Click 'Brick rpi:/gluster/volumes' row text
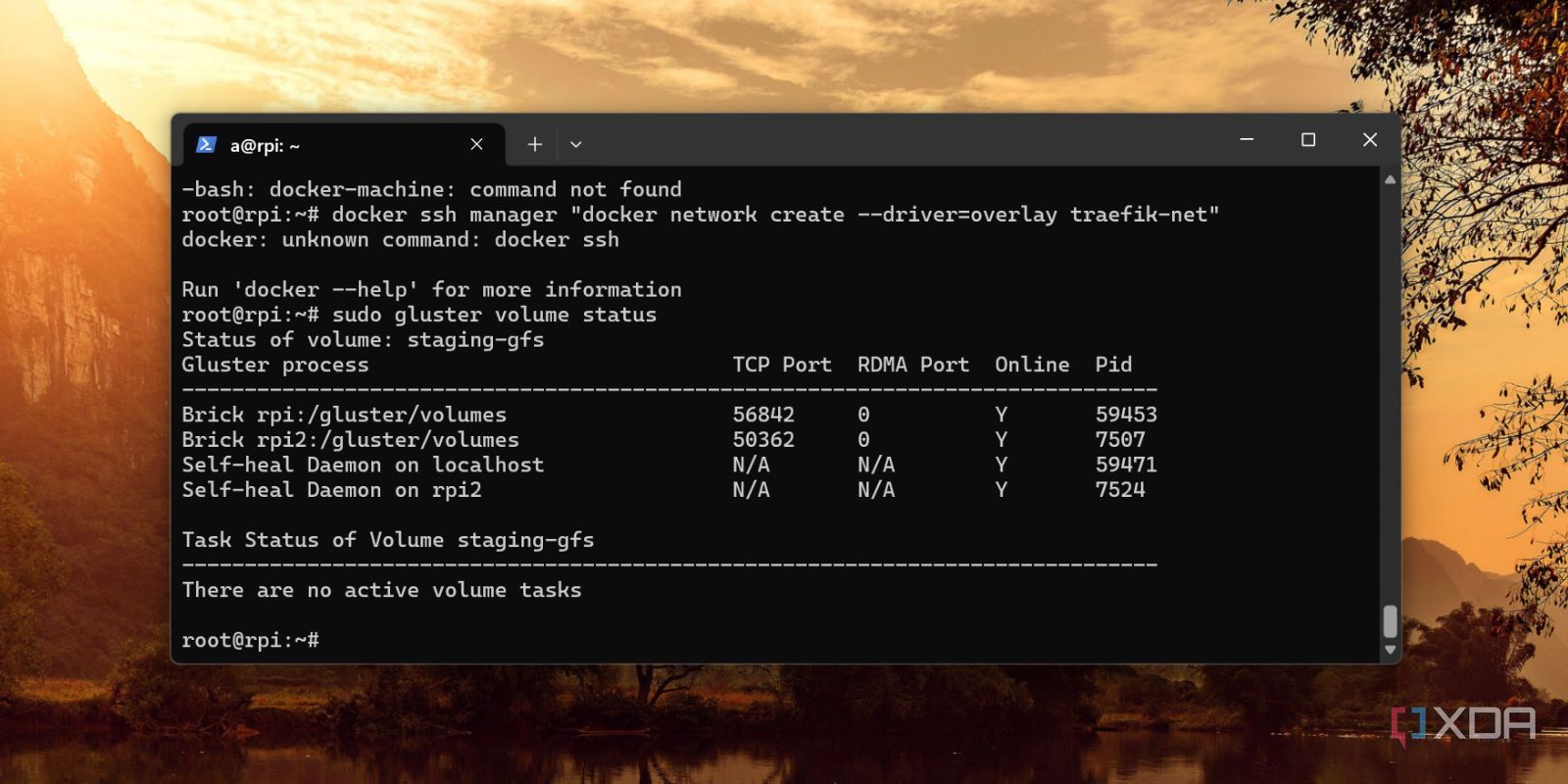This screenshot has width=1568, height=784. 344,415
